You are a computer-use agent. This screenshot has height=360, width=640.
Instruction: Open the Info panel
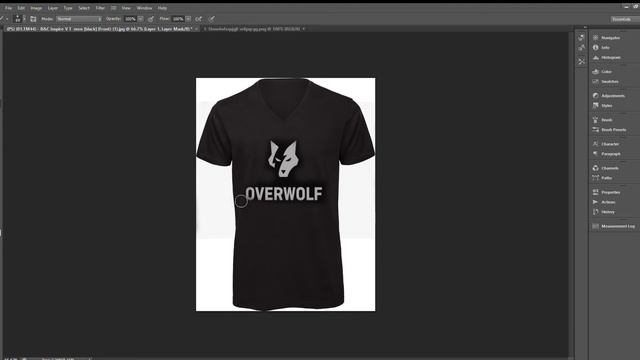601,47
